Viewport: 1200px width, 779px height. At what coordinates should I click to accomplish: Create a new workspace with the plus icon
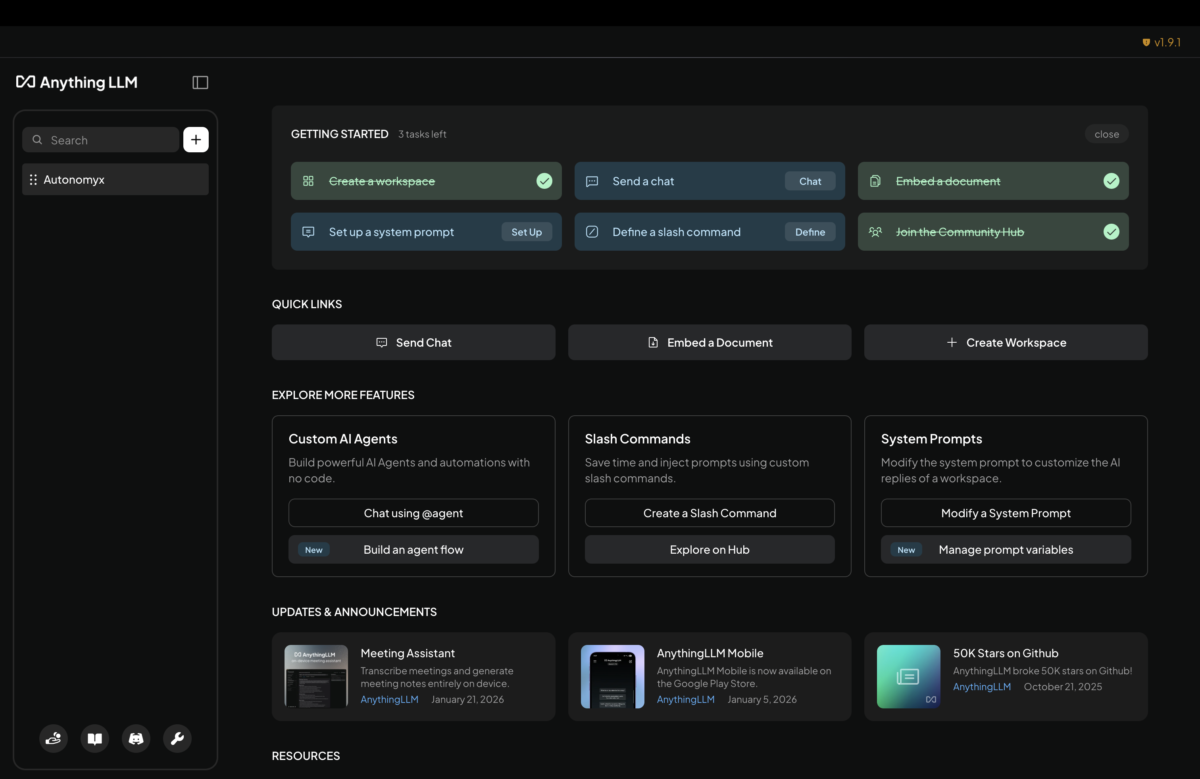tap(195, 139)
